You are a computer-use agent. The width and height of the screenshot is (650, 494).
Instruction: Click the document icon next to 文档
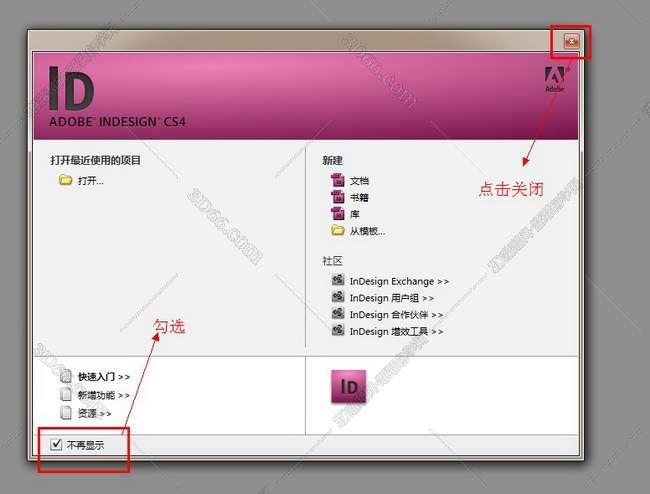[x=338, y=180]
